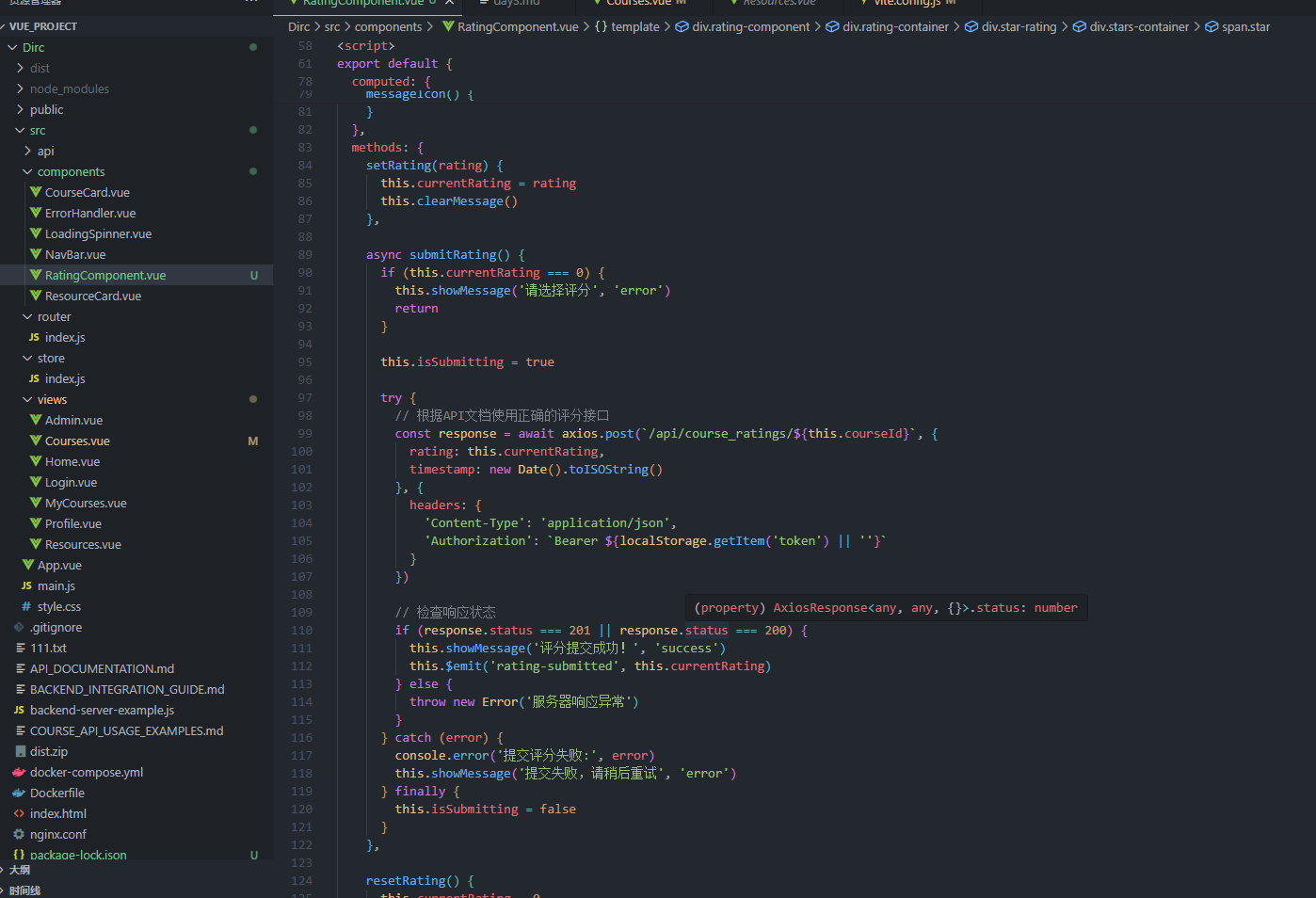Click the Vue icon beside LoadingSpinner.vue
The image size is (1316, 898).
point(36,233)
